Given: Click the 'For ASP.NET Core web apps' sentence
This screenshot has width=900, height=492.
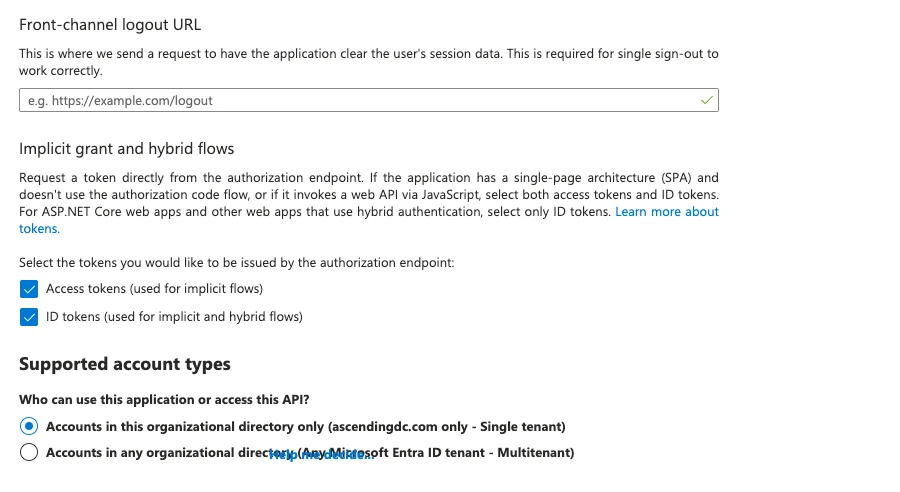Looking at the screenshot, I should [300, 212].
